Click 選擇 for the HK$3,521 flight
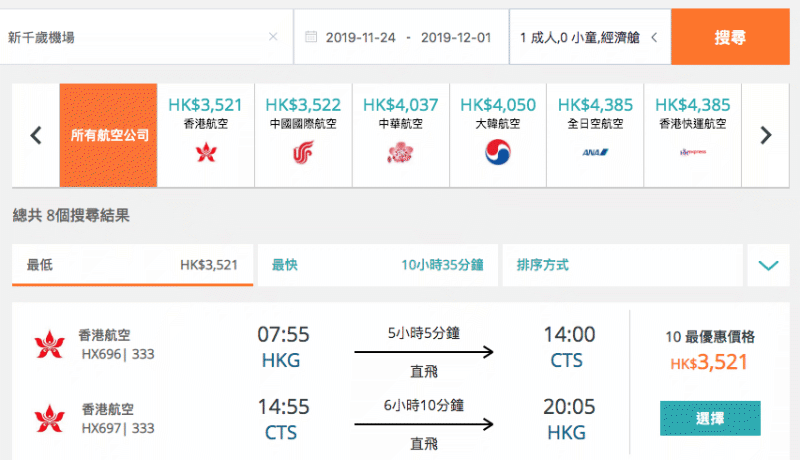800x460 pixels. pos(710,418)
